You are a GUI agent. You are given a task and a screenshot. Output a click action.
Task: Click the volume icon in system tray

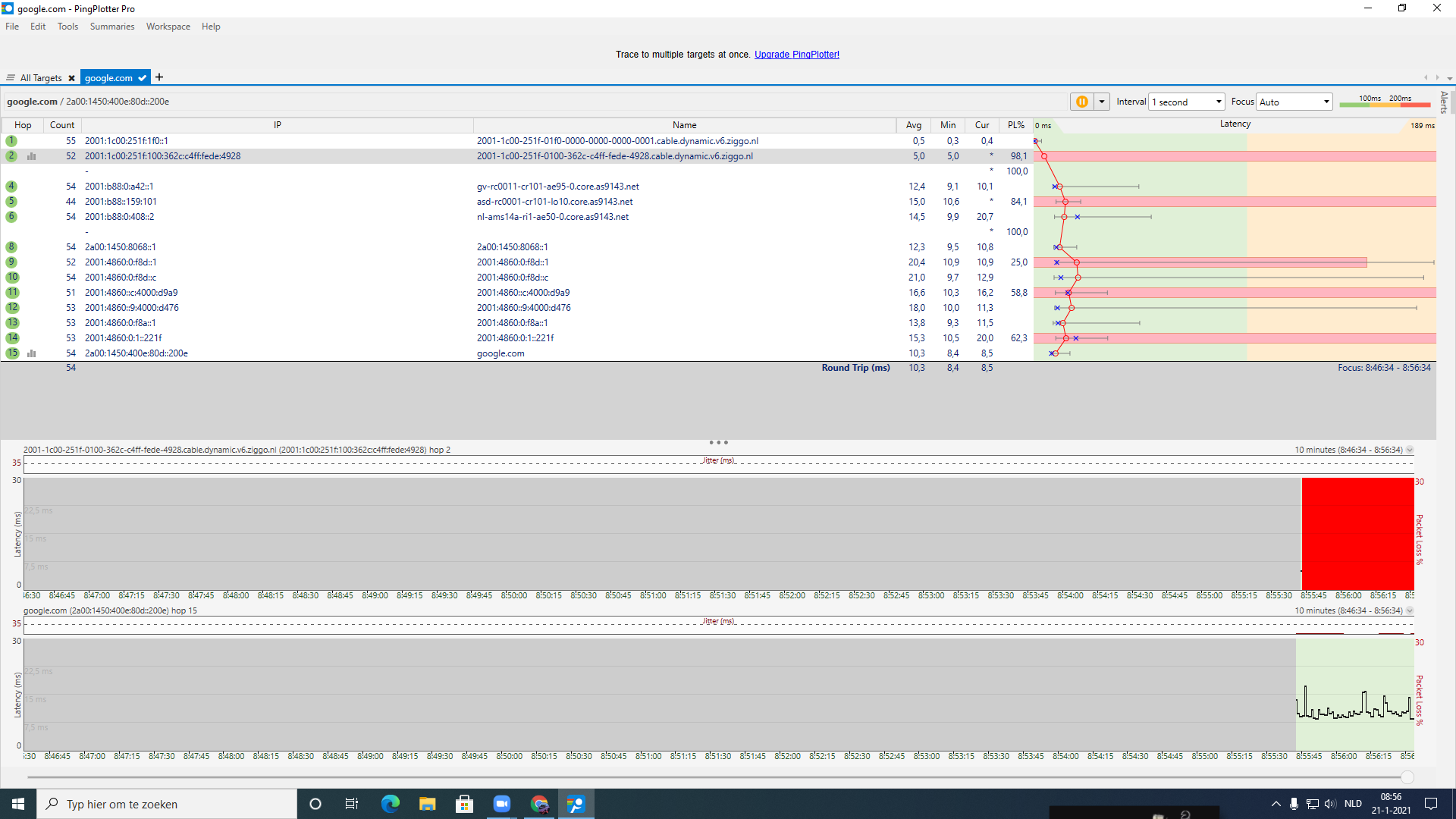[x=1330, y=804]
